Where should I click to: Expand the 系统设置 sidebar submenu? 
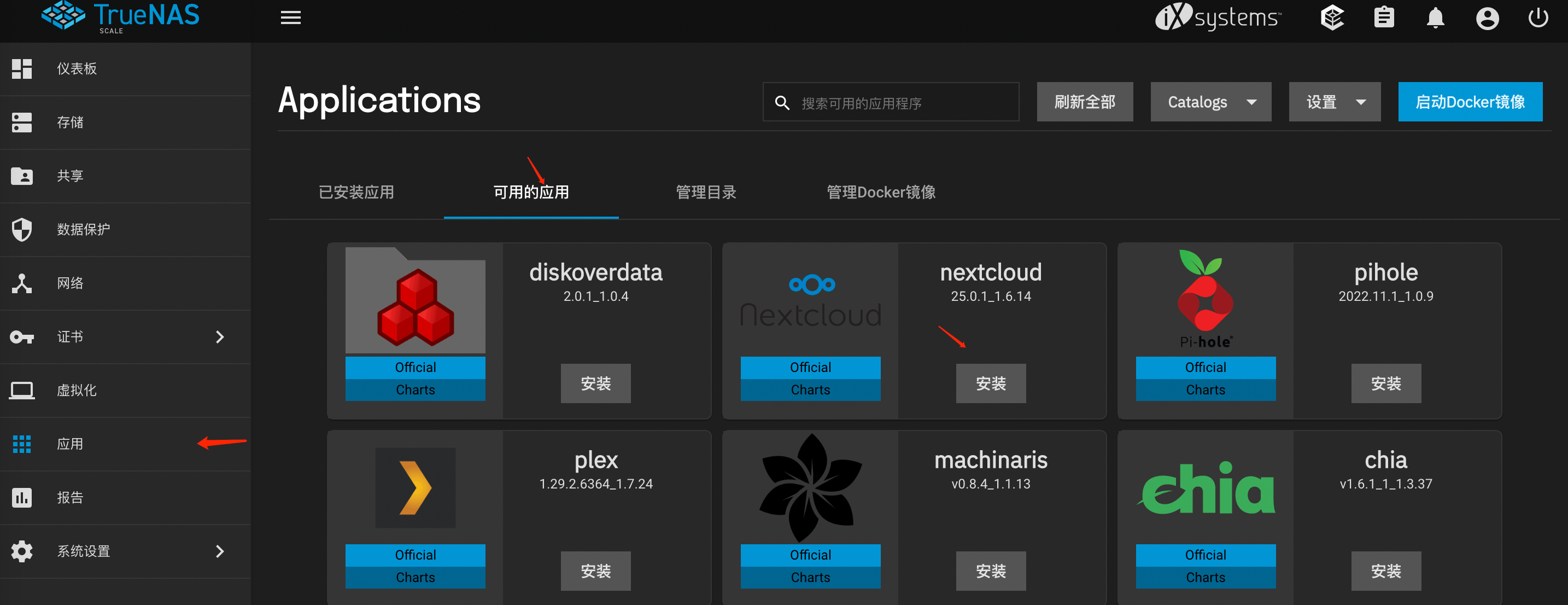[220, 551]
